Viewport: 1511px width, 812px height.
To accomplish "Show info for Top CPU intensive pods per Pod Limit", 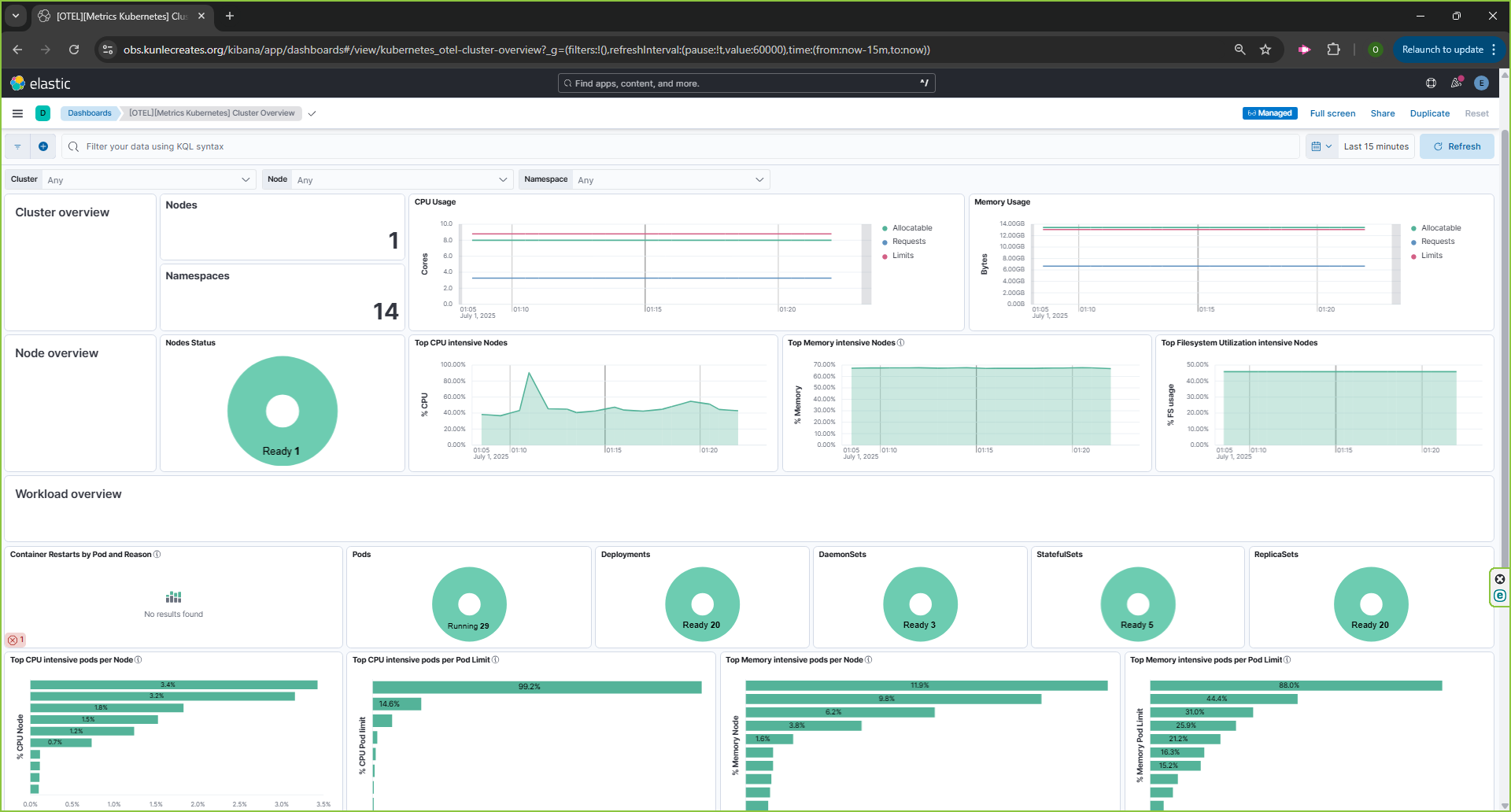I will point(496,660).
